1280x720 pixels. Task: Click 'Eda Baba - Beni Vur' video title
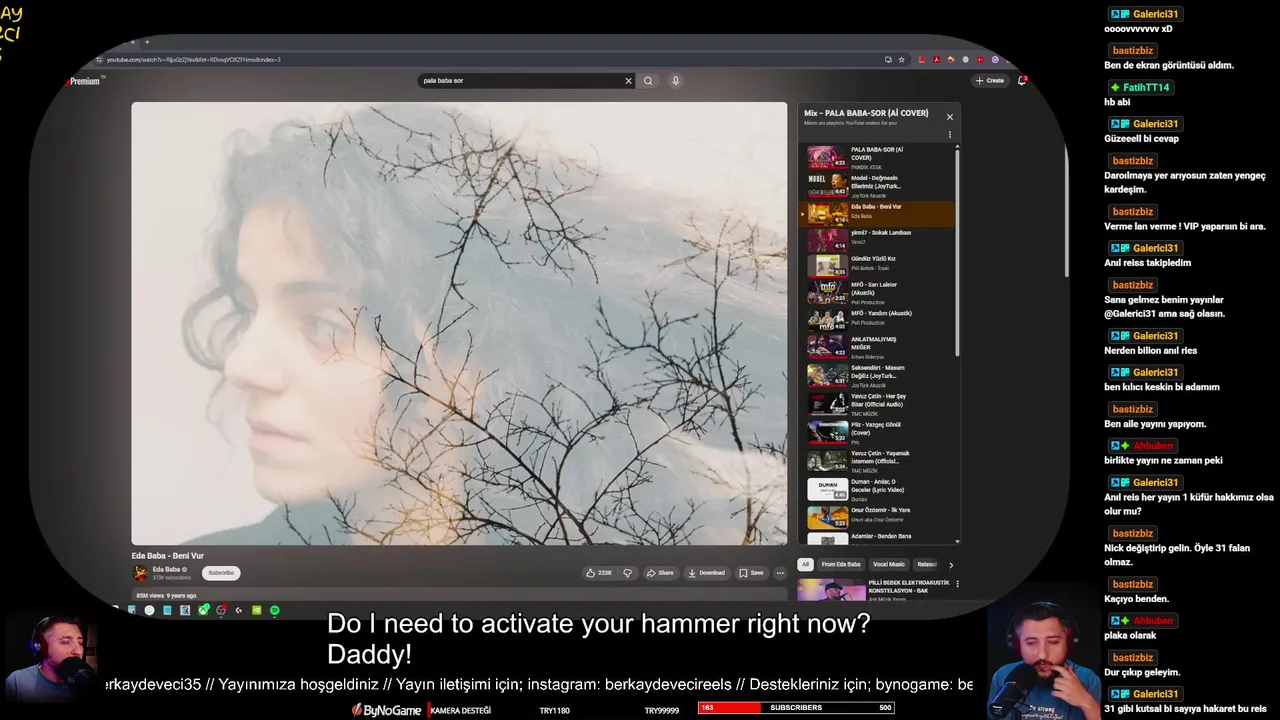point(168,555)
